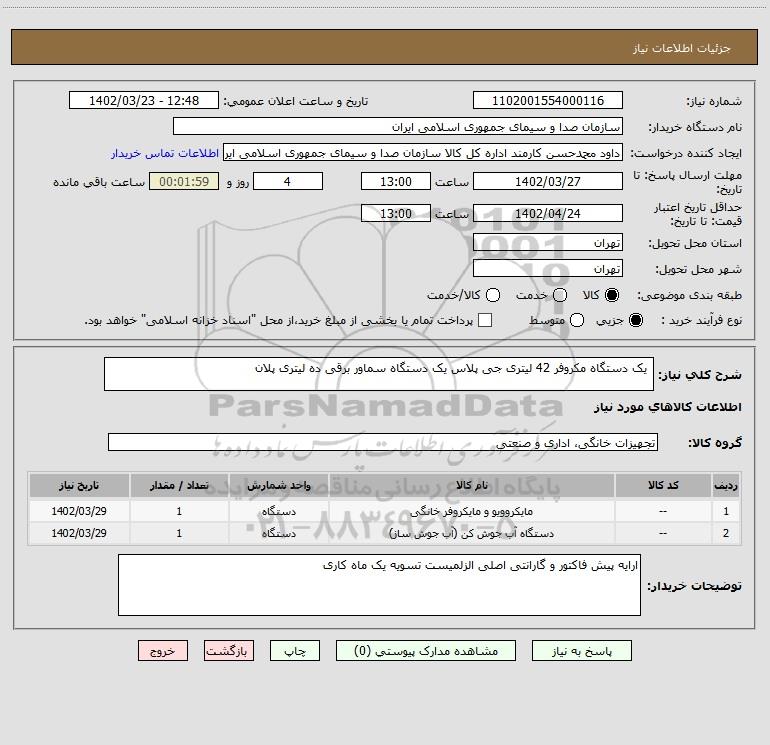The image size is (770, 745).
Task: Toggle the اسناد خزانه اسلامی payment checkbox
Action: click(x=485, y=320)
